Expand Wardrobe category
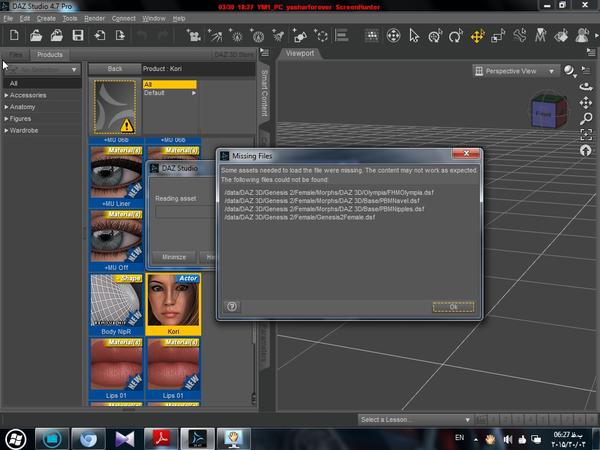 (6, 130)
